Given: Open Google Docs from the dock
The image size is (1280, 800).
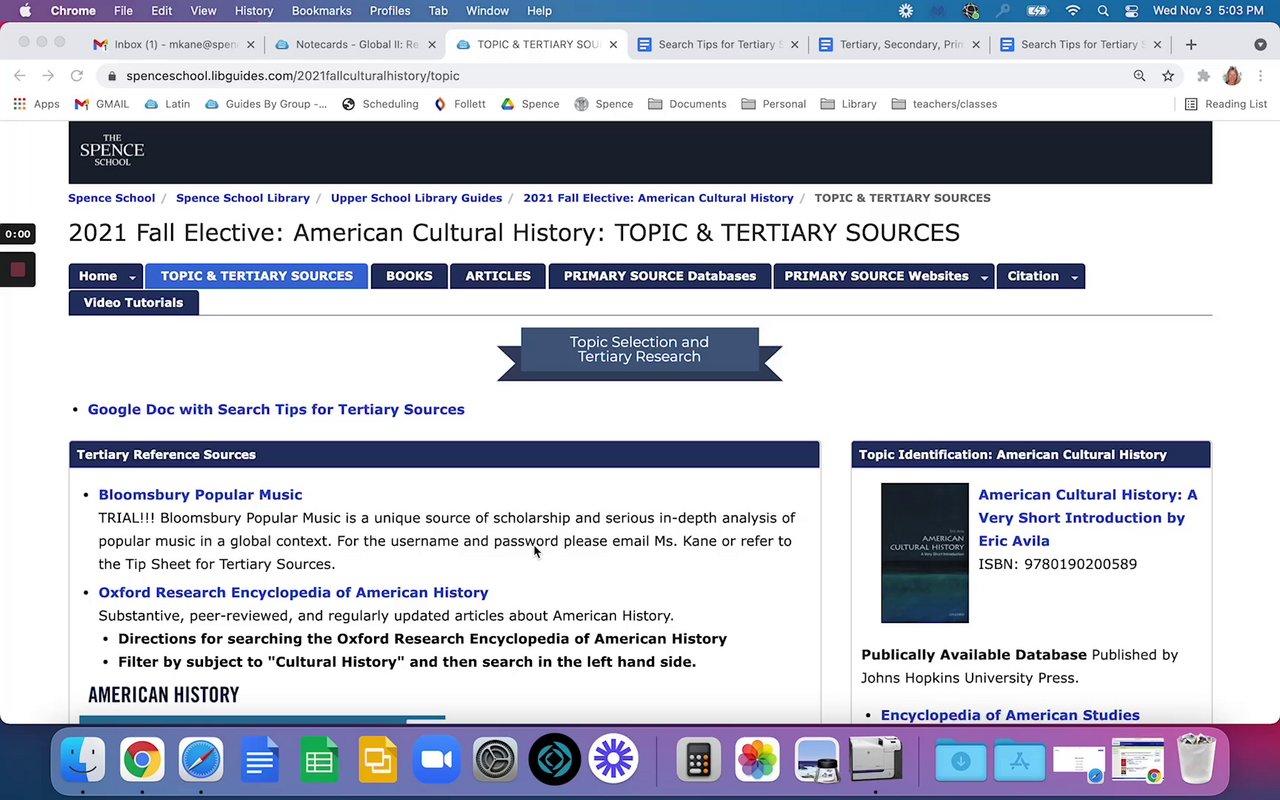Looking at the screenshot, I should [x=260, y=760].
